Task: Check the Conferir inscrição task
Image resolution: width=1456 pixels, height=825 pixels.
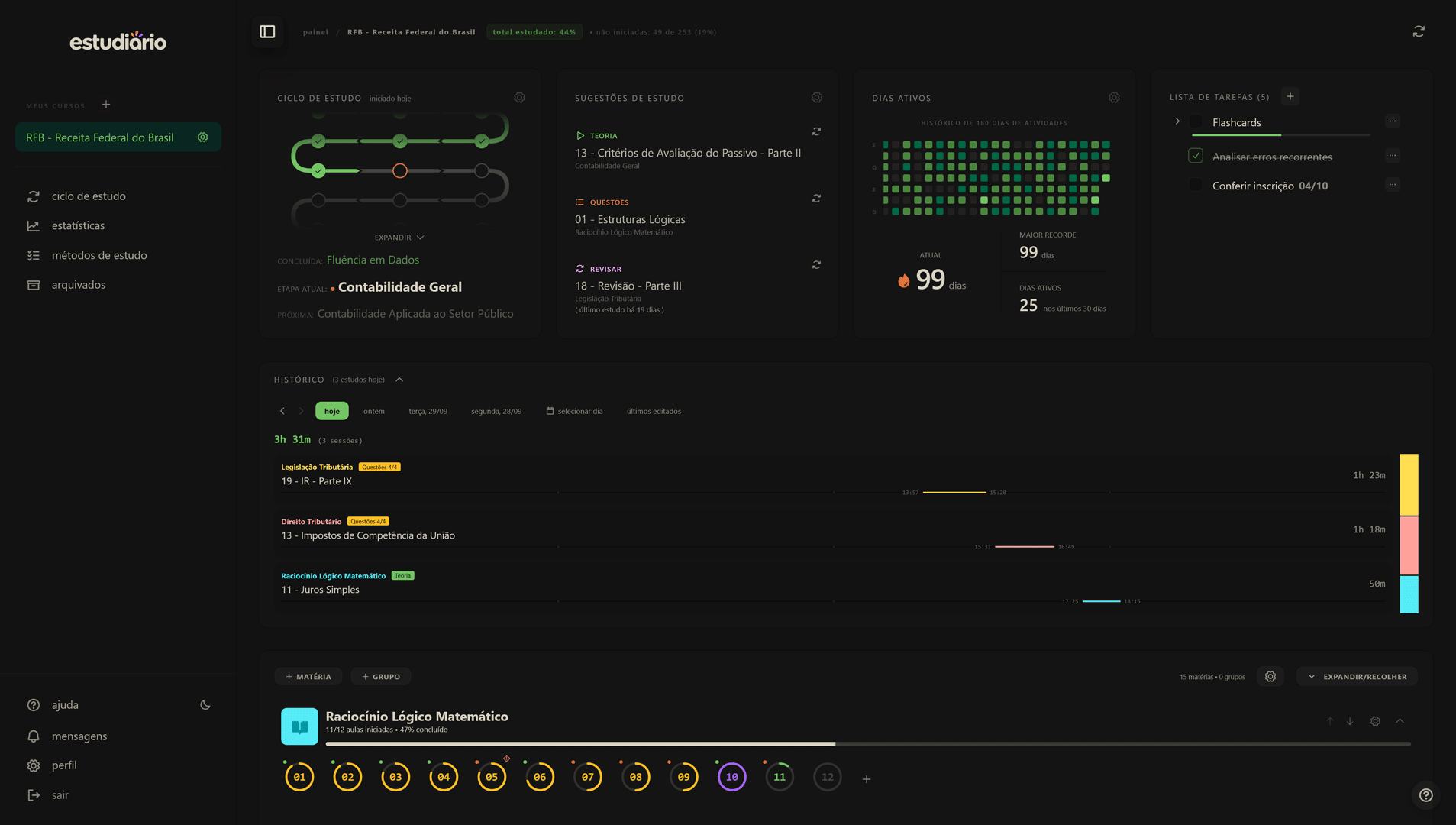Action: coord(1196,185)
